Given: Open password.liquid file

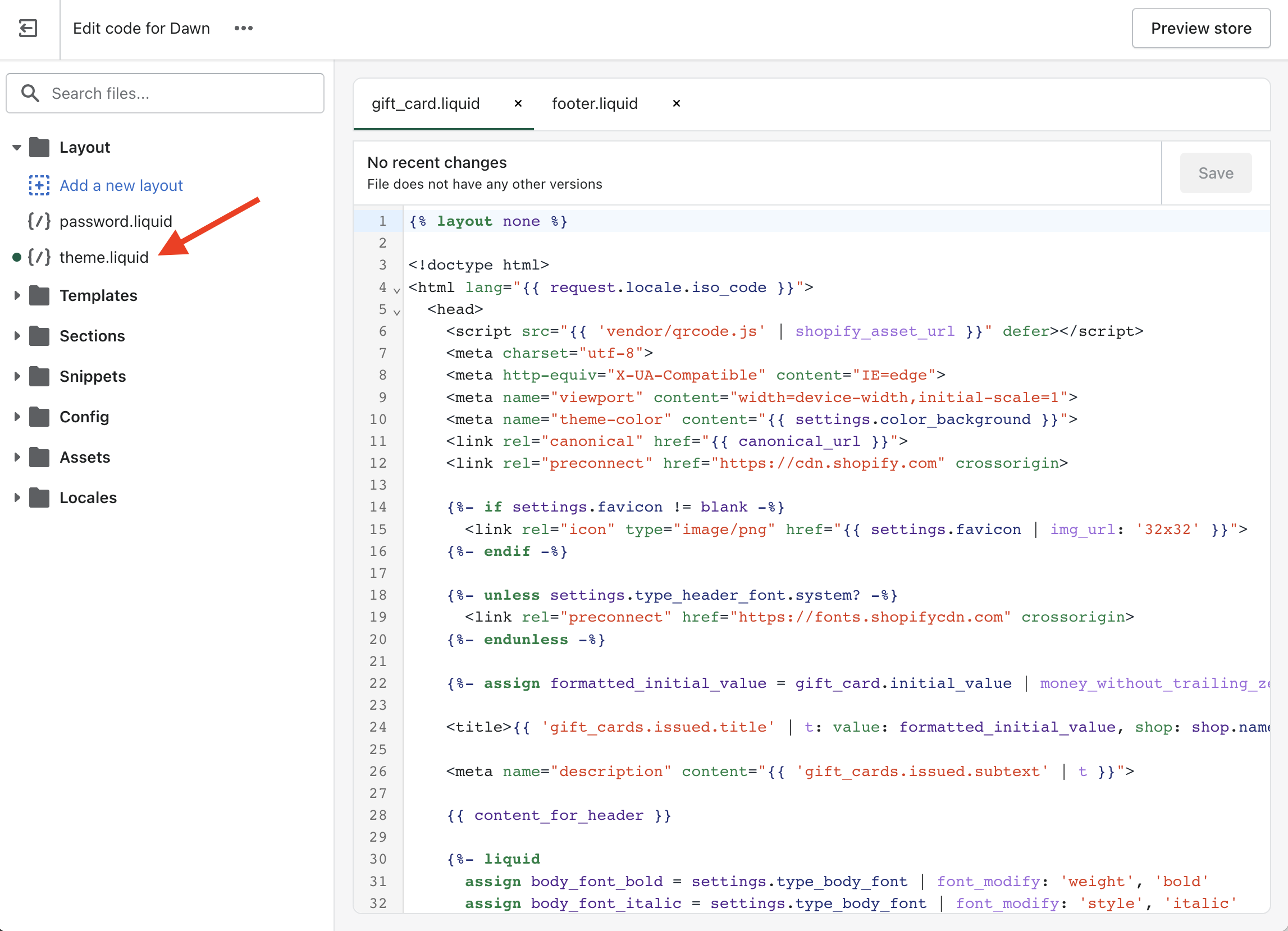Looking at the screenshot, I should 116,221.
